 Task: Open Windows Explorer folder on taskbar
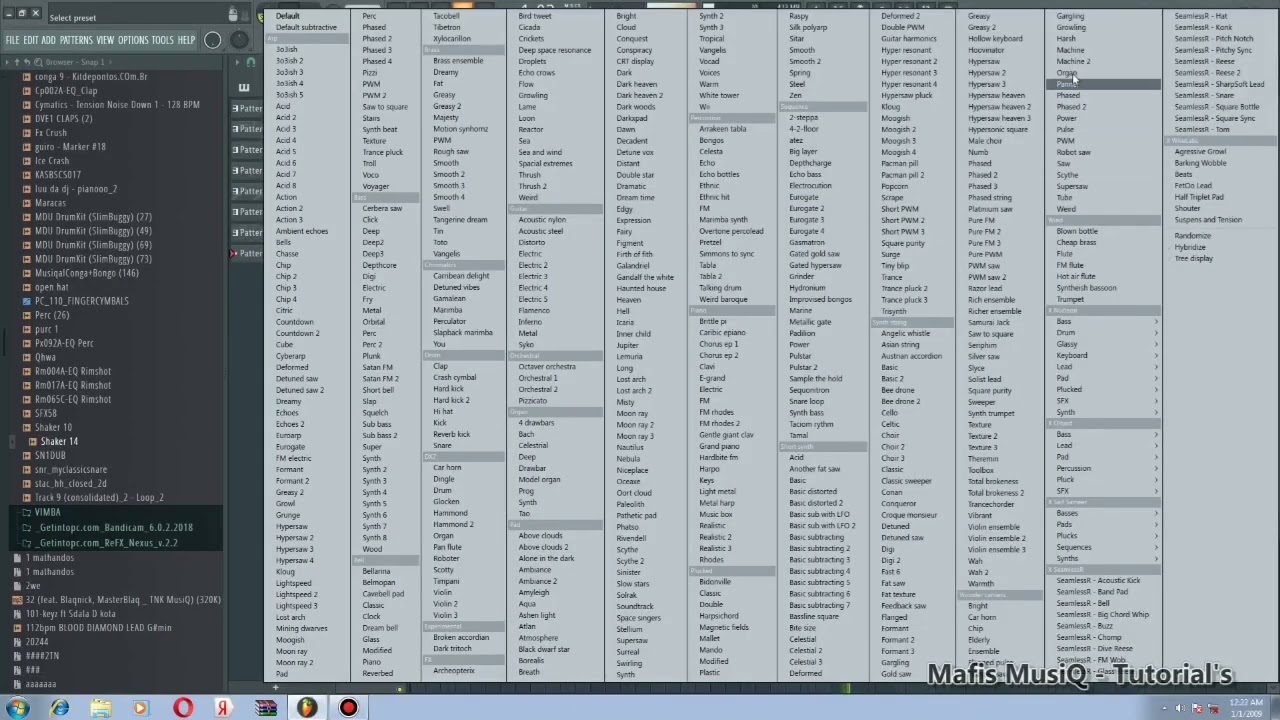(101, 708)
